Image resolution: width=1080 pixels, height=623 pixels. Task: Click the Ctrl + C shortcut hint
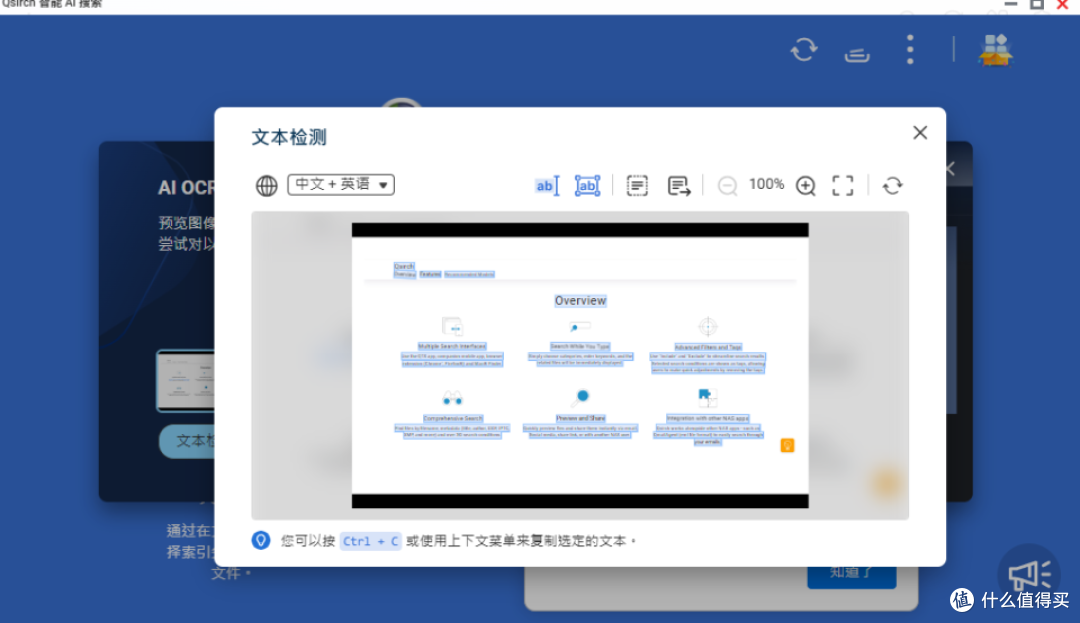pyautogui.click(x=371, y=541)
